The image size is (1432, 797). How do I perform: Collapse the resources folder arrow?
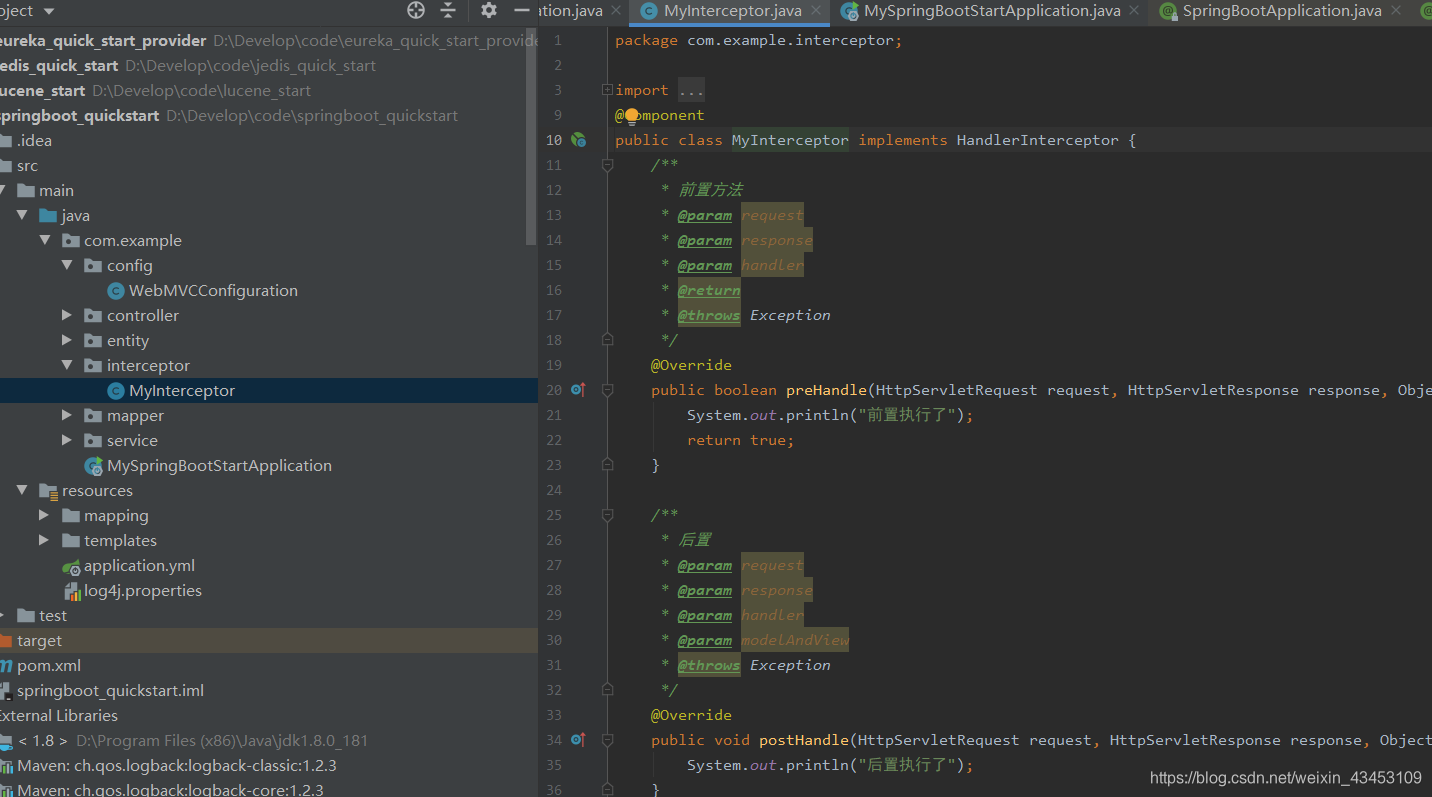pos(22,490)
